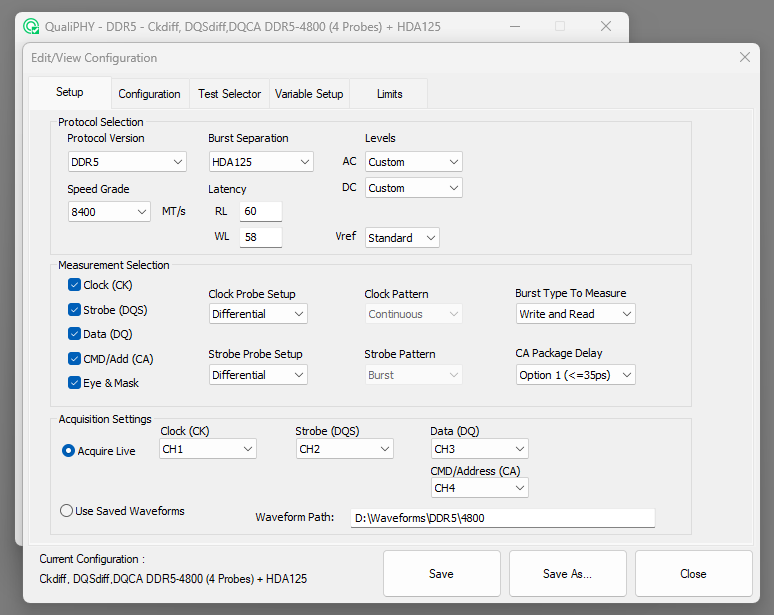Click the QualiPHY app icon in title bar
The image size is (774, 615).
coord(31,26)
